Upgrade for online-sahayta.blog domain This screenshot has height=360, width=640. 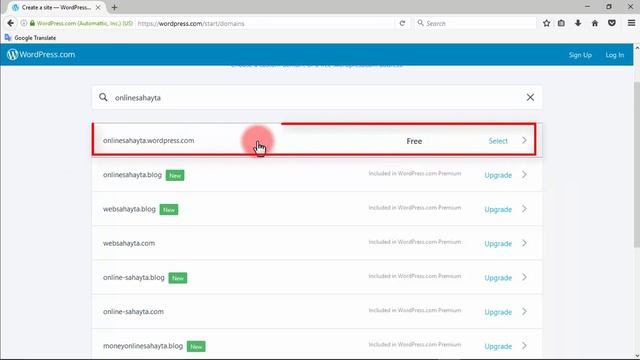[x=498, y=278]
